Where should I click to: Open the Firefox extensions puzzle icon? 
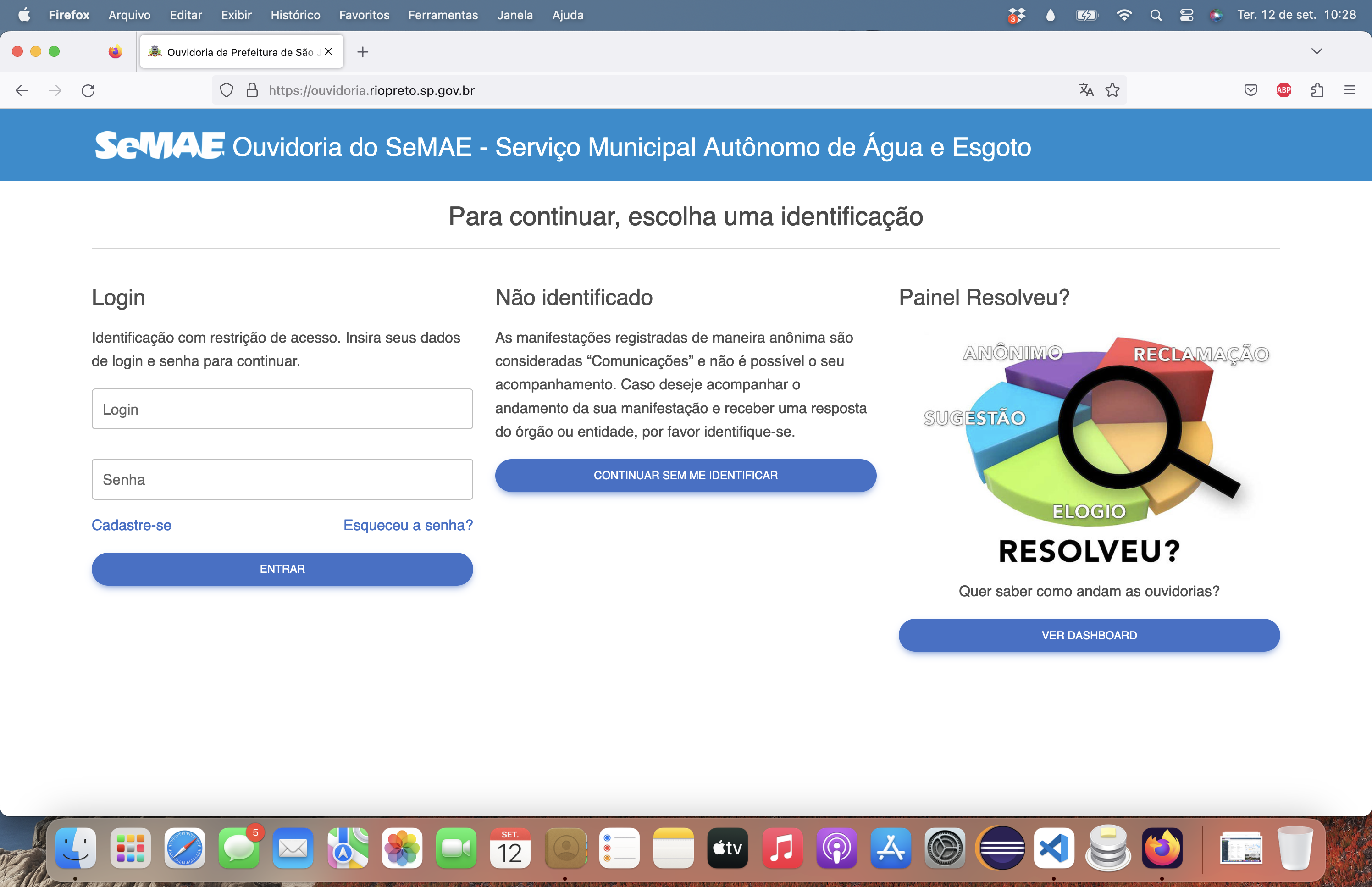pos(1317,90)
